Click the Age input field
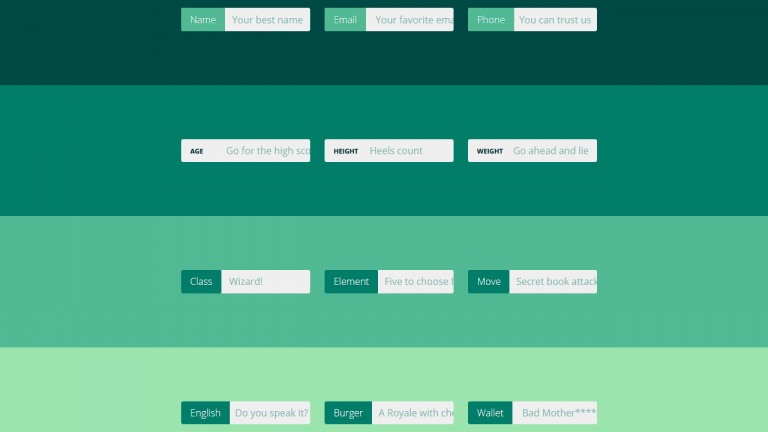This screenshot has height=432, width=768. point(266,151)
